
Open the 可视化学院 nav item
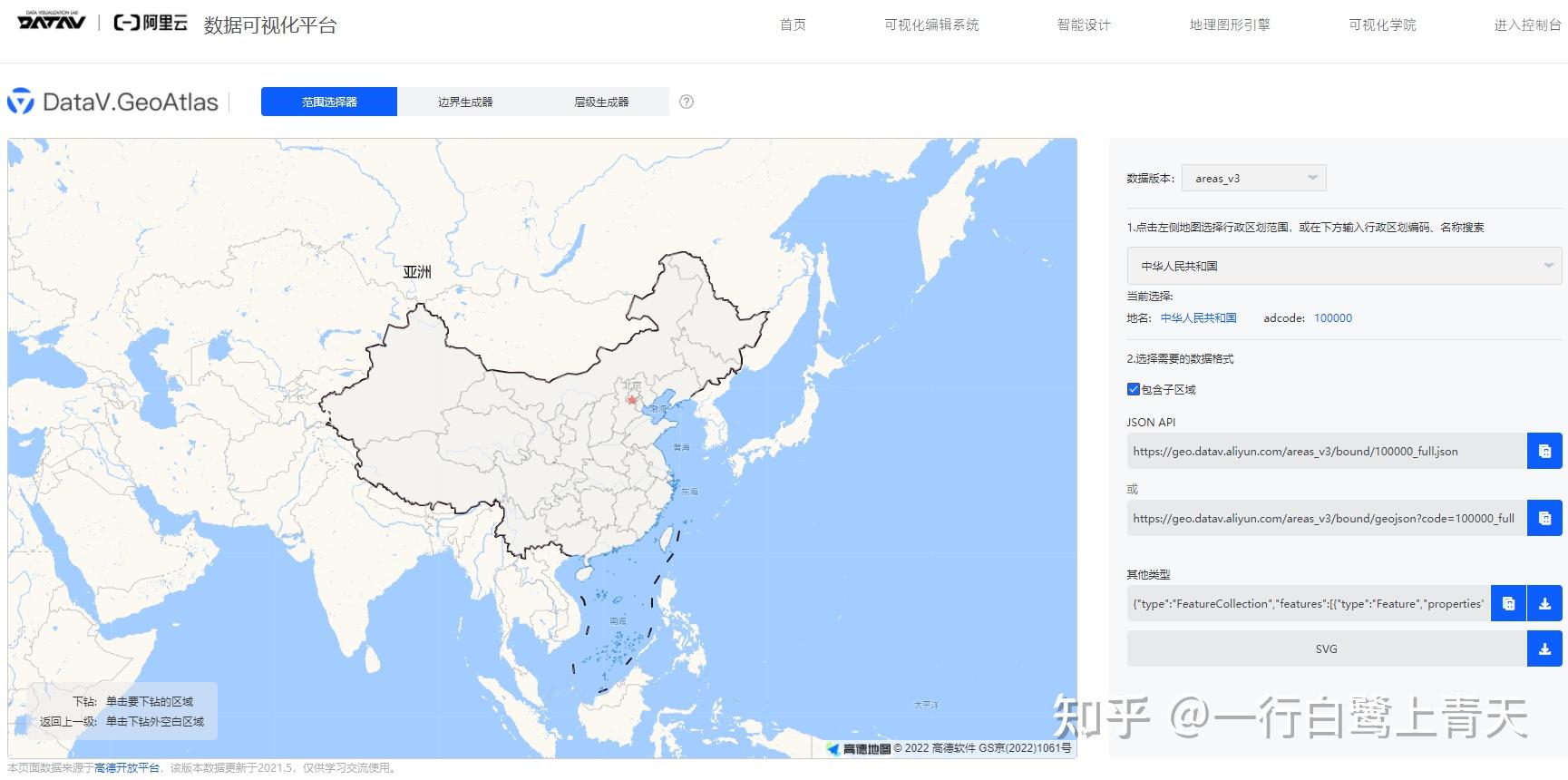click(x=1382, y=24)
